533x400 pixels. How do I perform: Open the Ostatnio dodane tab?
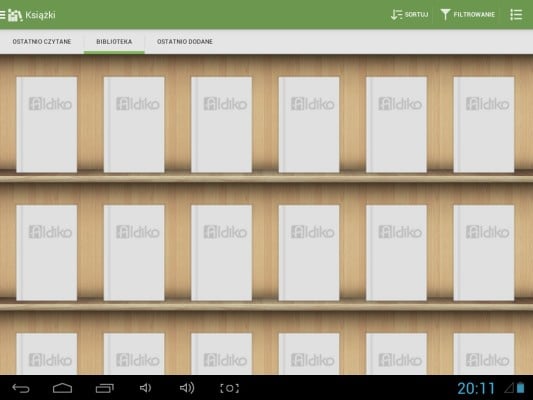185,41
